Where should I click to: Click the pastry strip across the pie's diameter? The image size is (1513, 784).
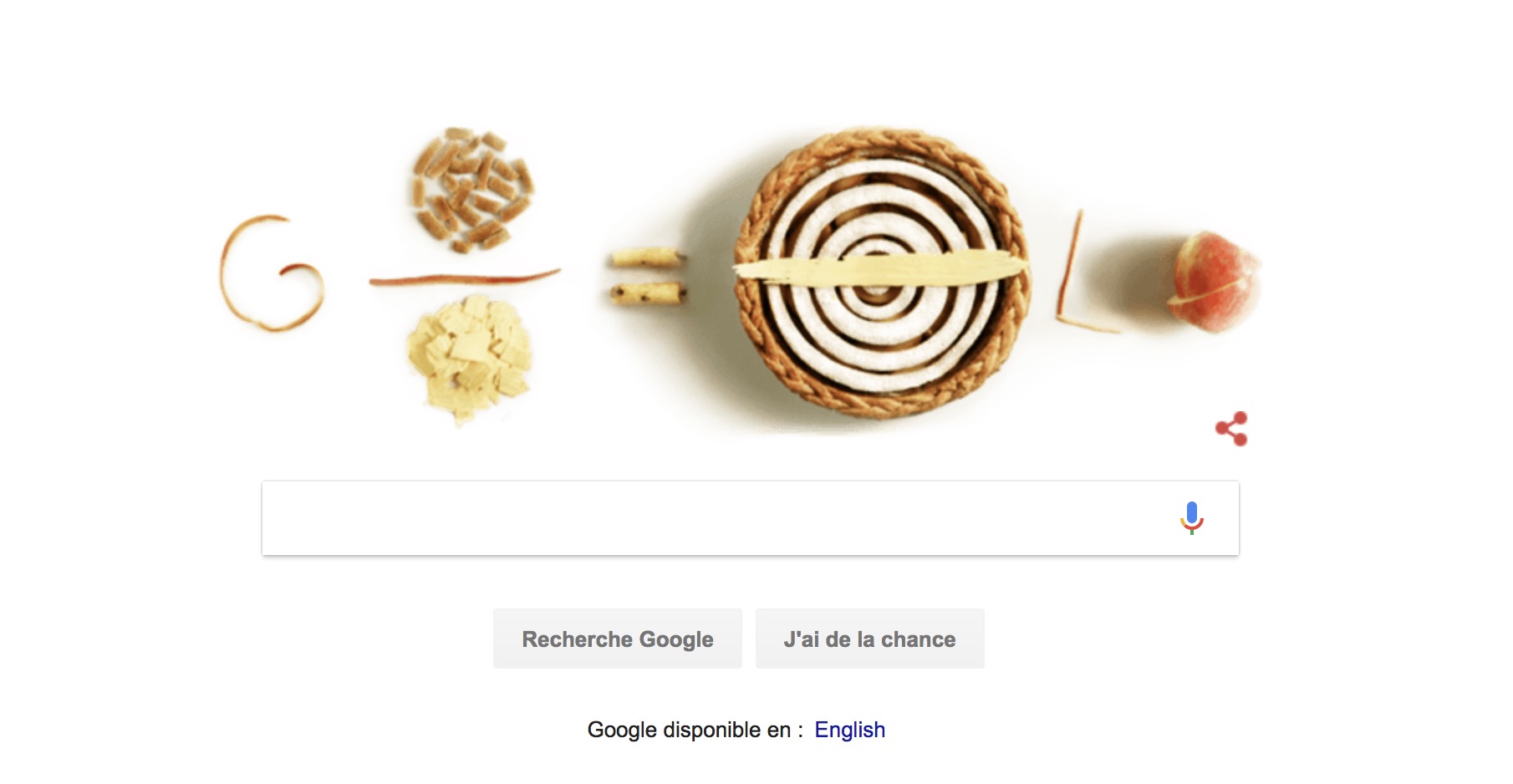point(880,269)
